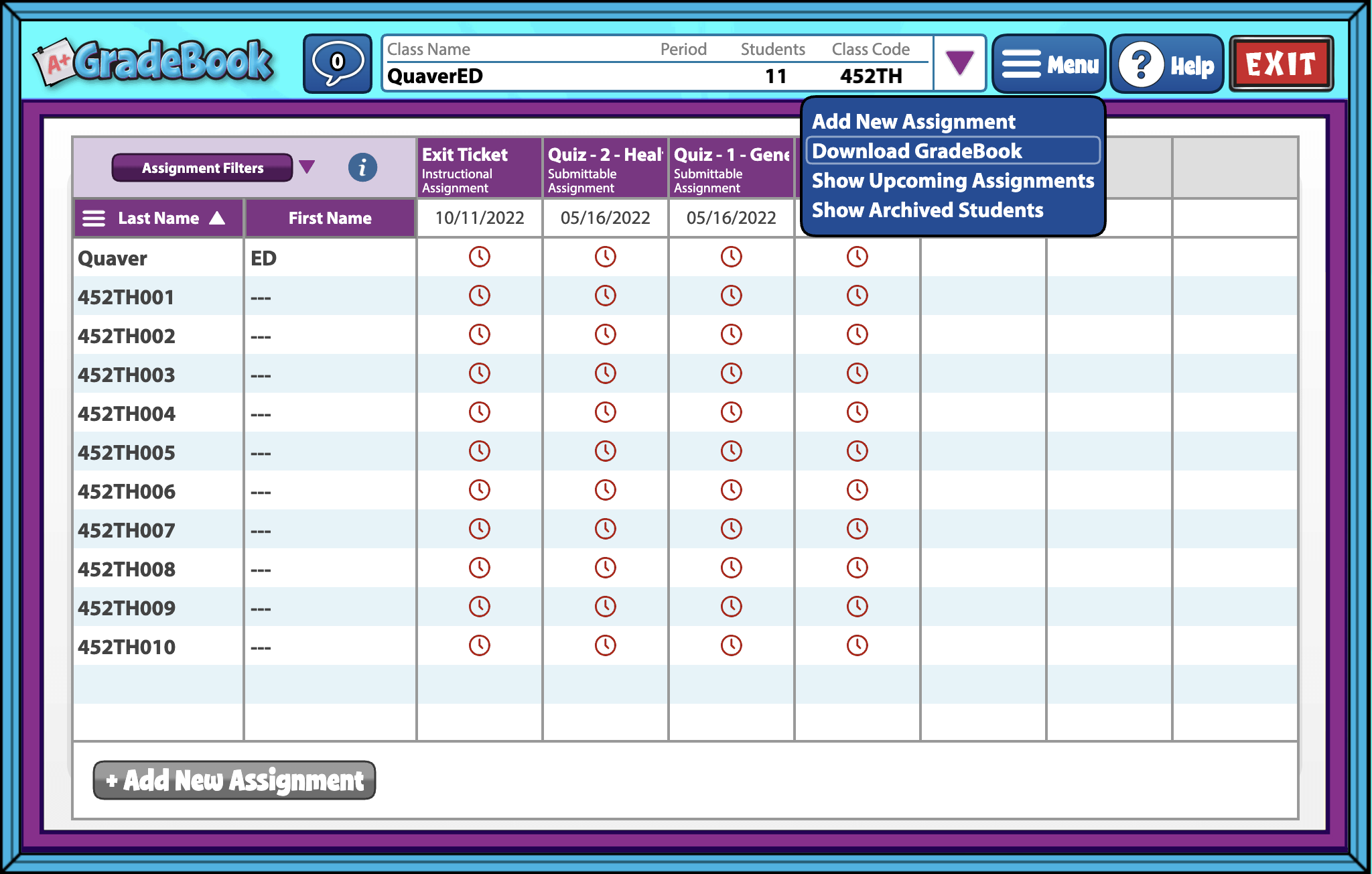This screenshot has width=1372, height=874.
Task: Click Quiz 2 clock icon for 452TH008
Action: point(606,568)
